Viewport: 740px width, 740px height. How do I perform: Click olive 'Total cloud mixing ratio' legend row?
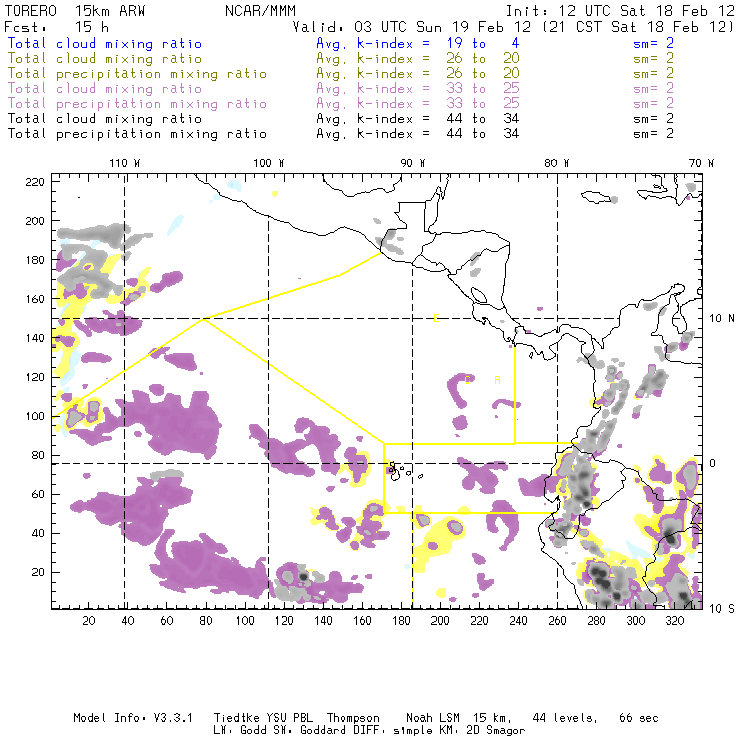pyautogui.click(x=105, y=59)
